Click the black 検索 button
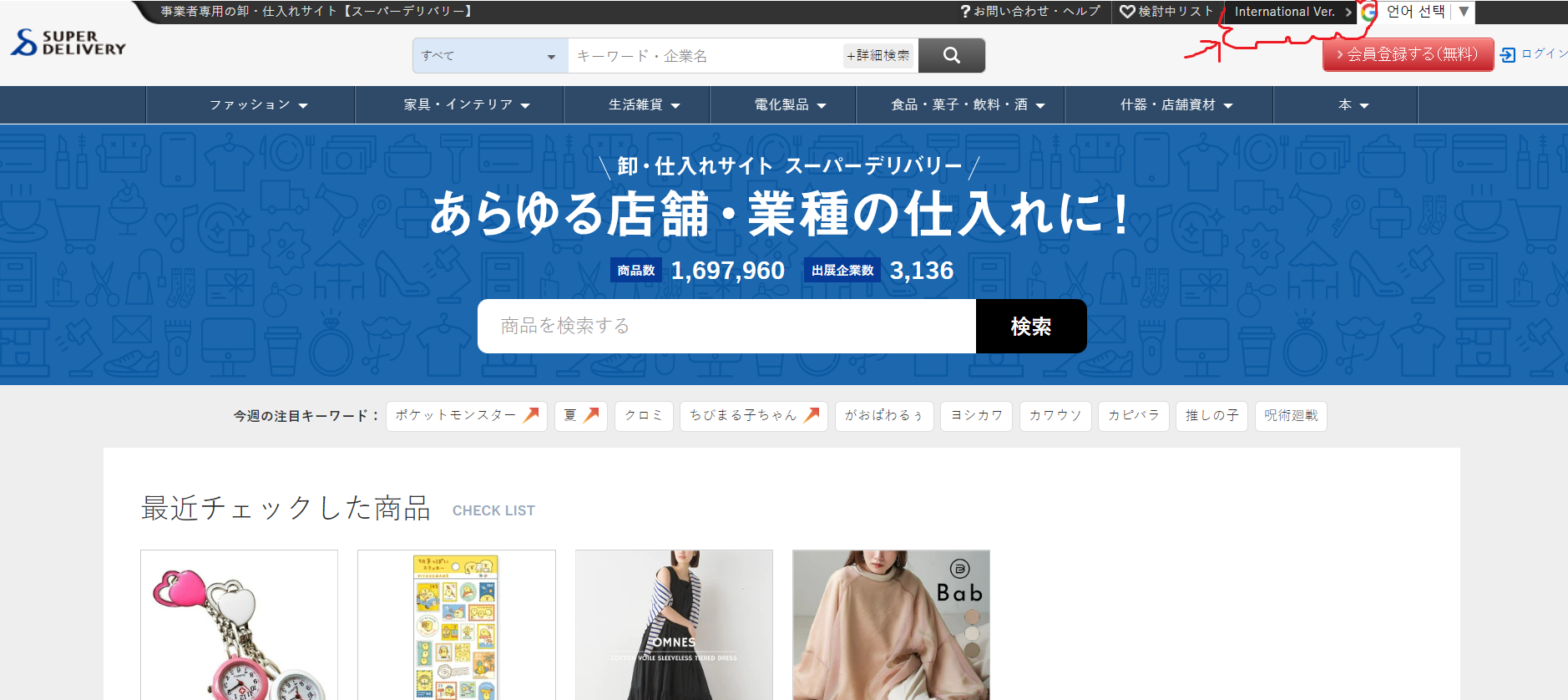Image resolution: width=1568 pixels, height=700 pixels. coord(1031,326)
